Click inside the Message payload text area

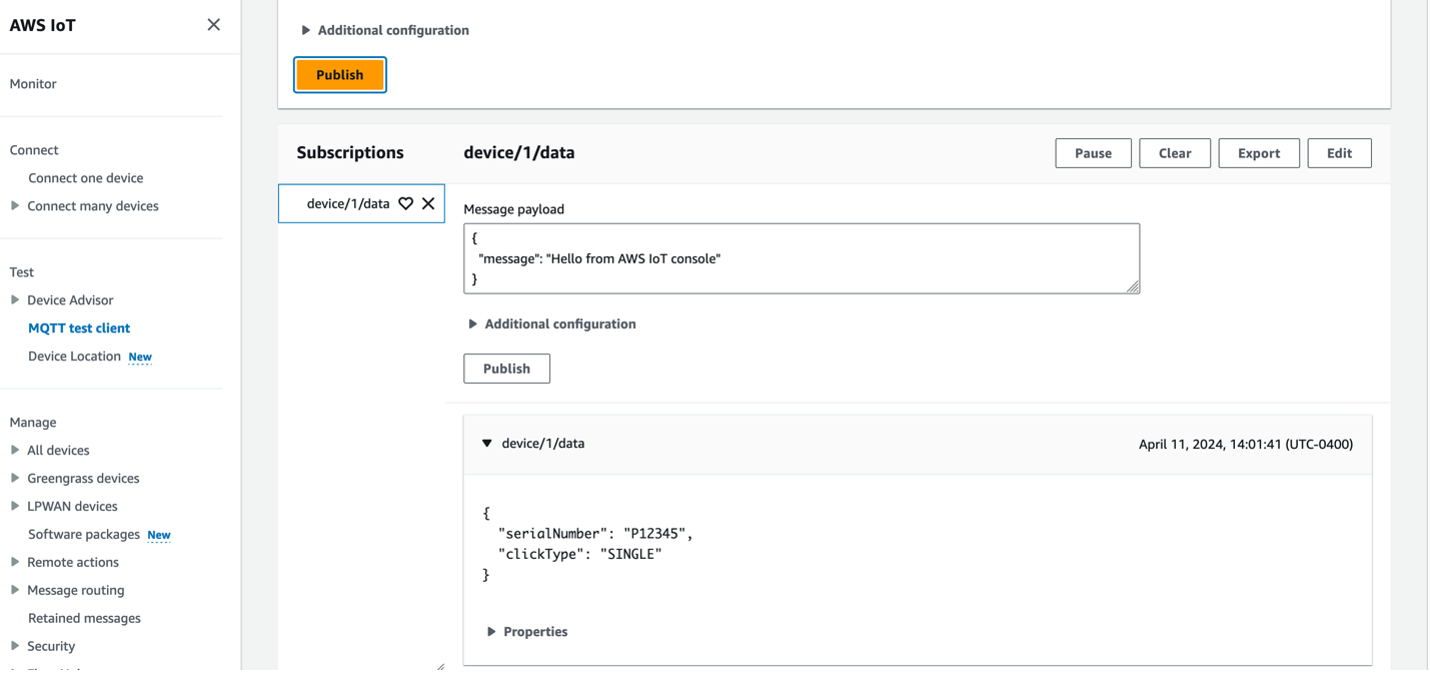[800, 258]
